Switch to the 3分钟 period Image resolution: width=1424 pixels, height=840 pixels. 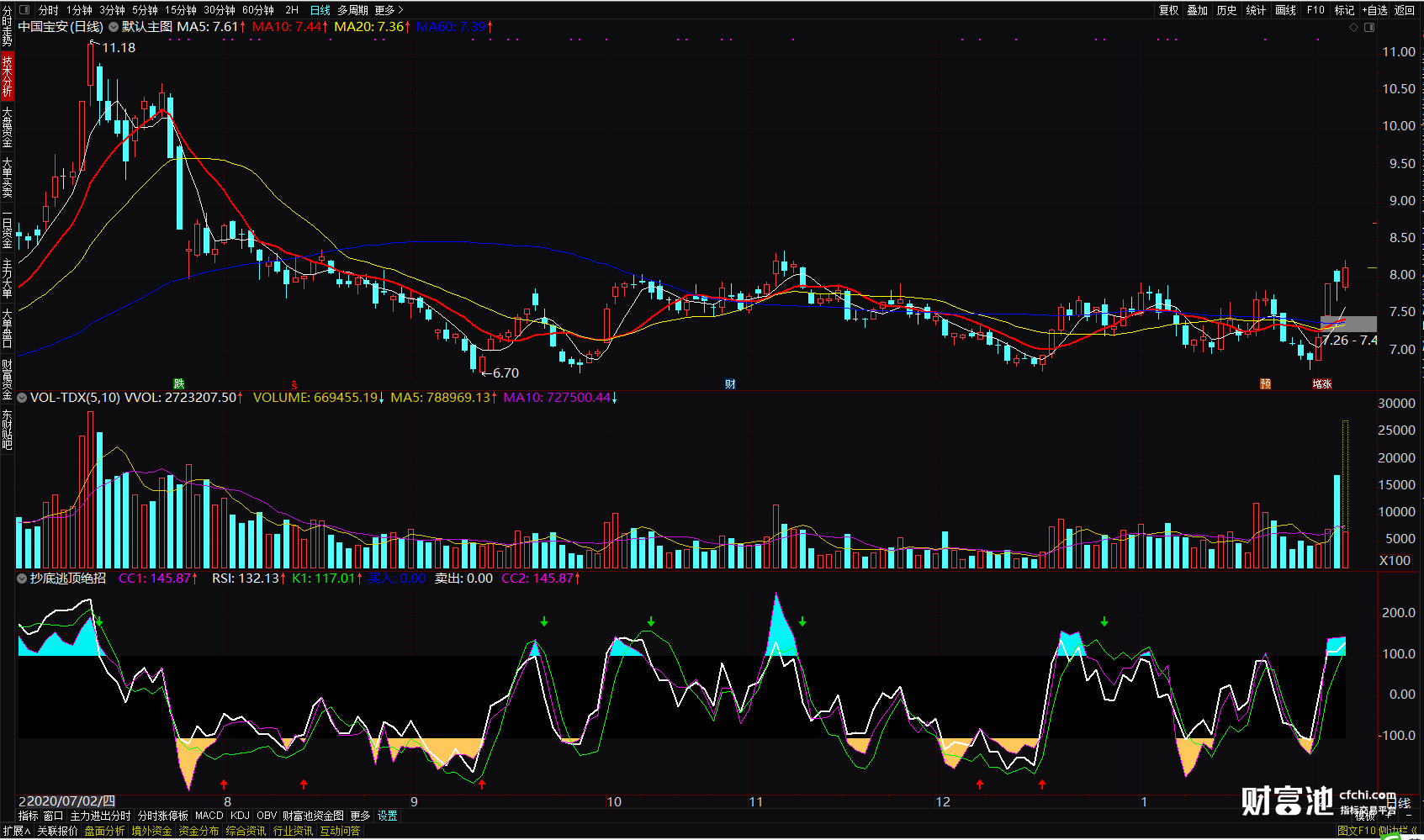(113, 10)
